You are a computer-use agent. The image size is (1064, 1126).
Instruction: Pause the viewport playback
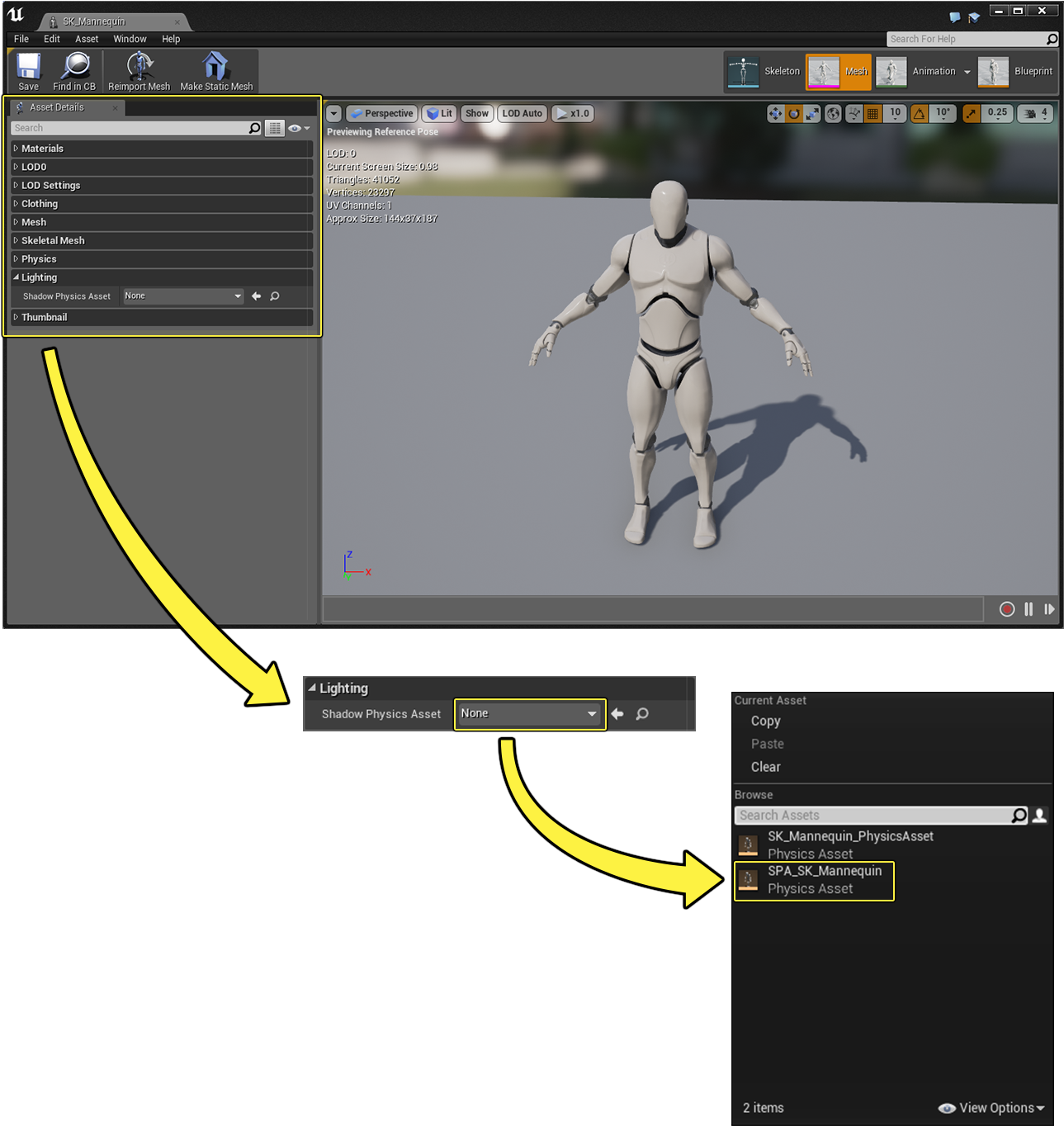point(1028,609)
